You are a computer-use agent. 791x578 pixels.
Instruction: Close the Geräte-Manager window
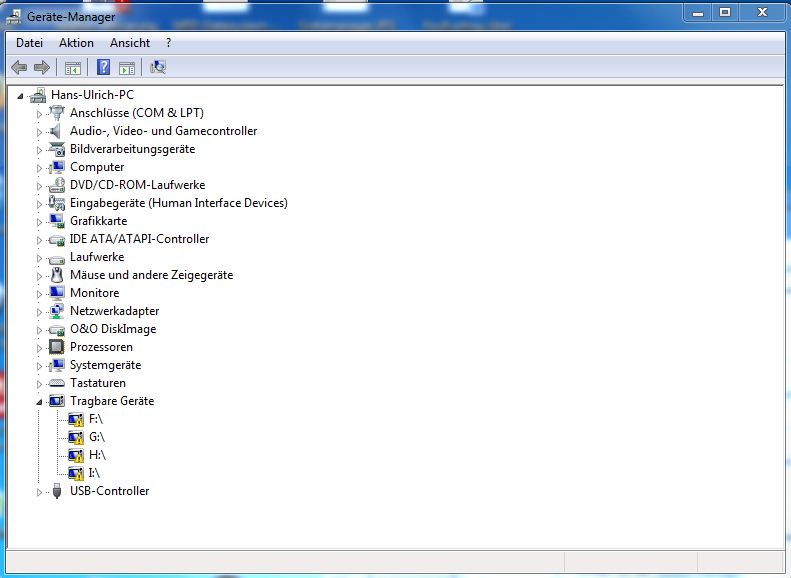(762, 13)
